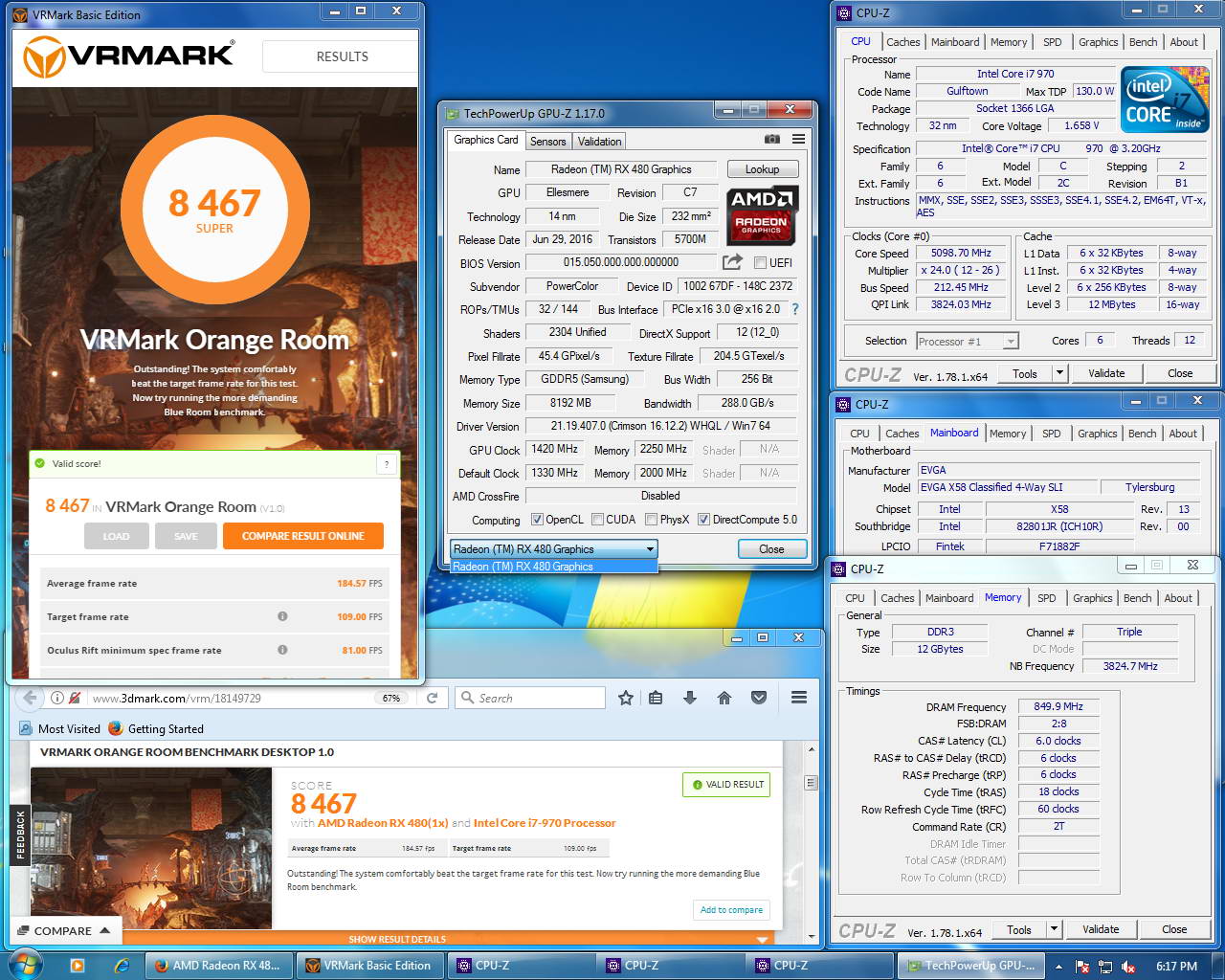Click the Getting Started bookmark
1225x980 pixels.
tap(155, 729)
